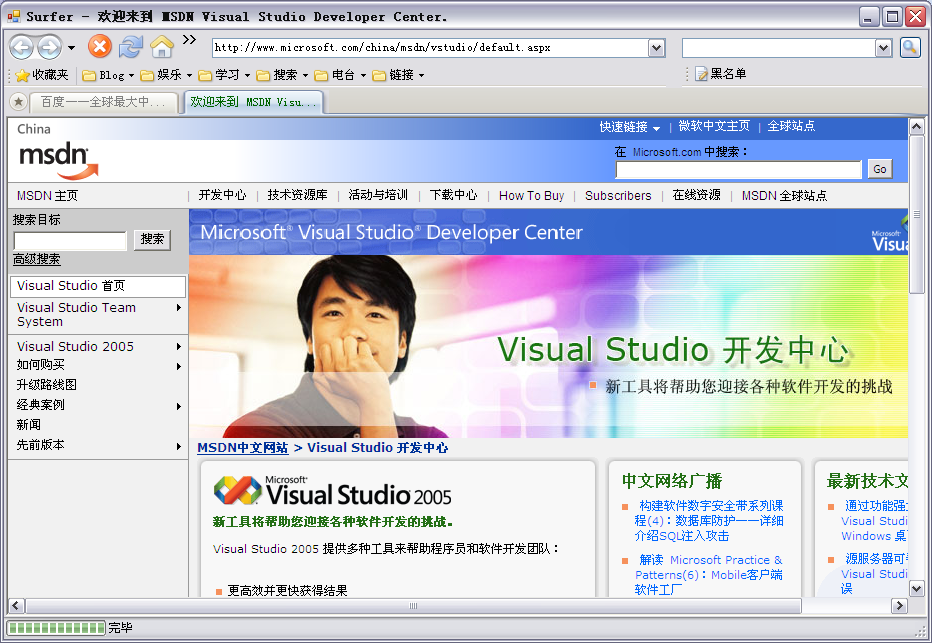Open the 构建软件数字安全带系列课程 link
The height and width of the screenshot is (643, 932).
pos(709,521)
